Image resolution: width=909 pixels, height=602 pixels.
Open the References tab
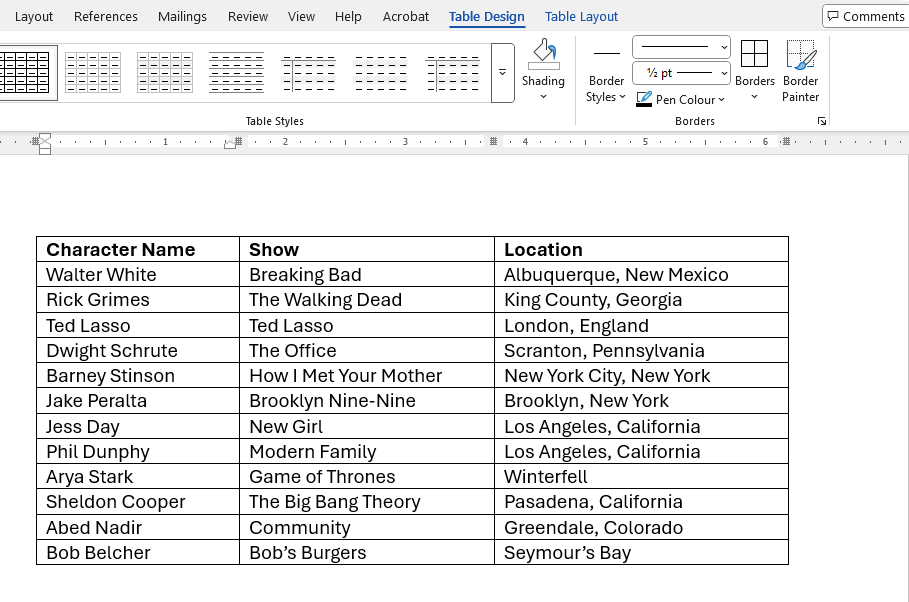coord(106,16)
